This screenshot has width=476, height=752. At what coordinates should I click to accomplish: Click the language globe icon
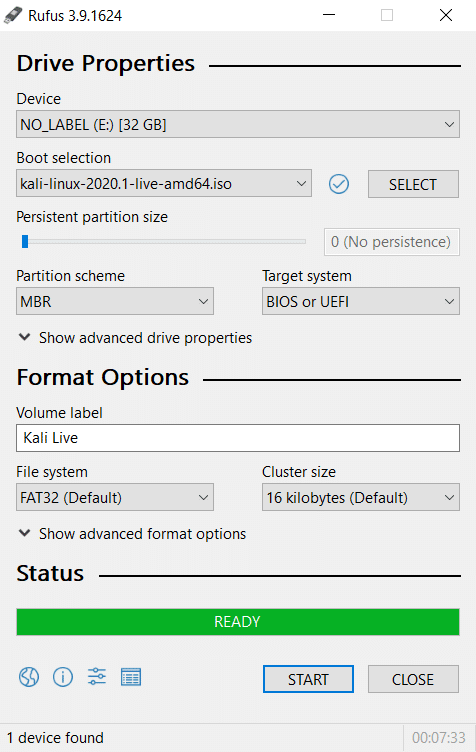click(x=29, y=677)
